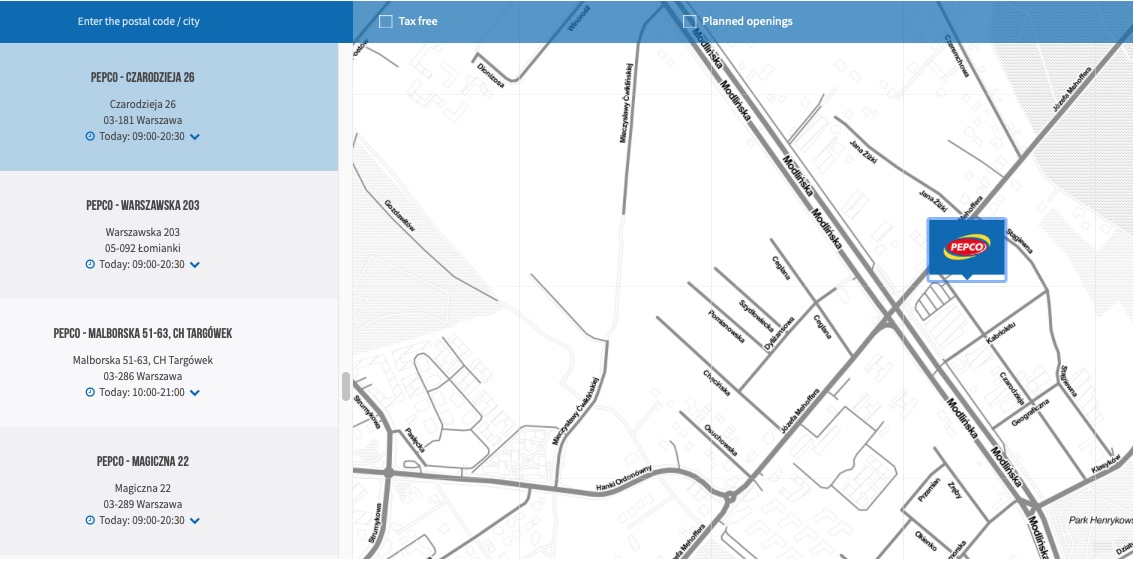Image resolution: width=1133 pixels, height=575 pixels.
Task: Click the 'Malborska 51-63, CH Targówek' address line
Action: [x=143, y=360]
